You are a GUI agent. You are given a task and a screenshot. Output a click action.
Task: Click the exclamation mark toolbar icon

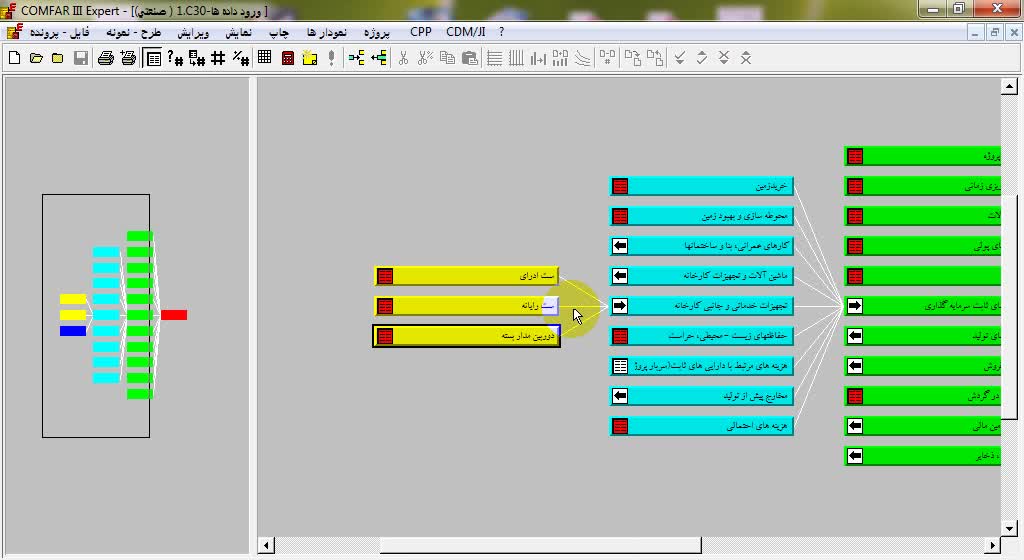pyautogui.click(x=331, y=58)
